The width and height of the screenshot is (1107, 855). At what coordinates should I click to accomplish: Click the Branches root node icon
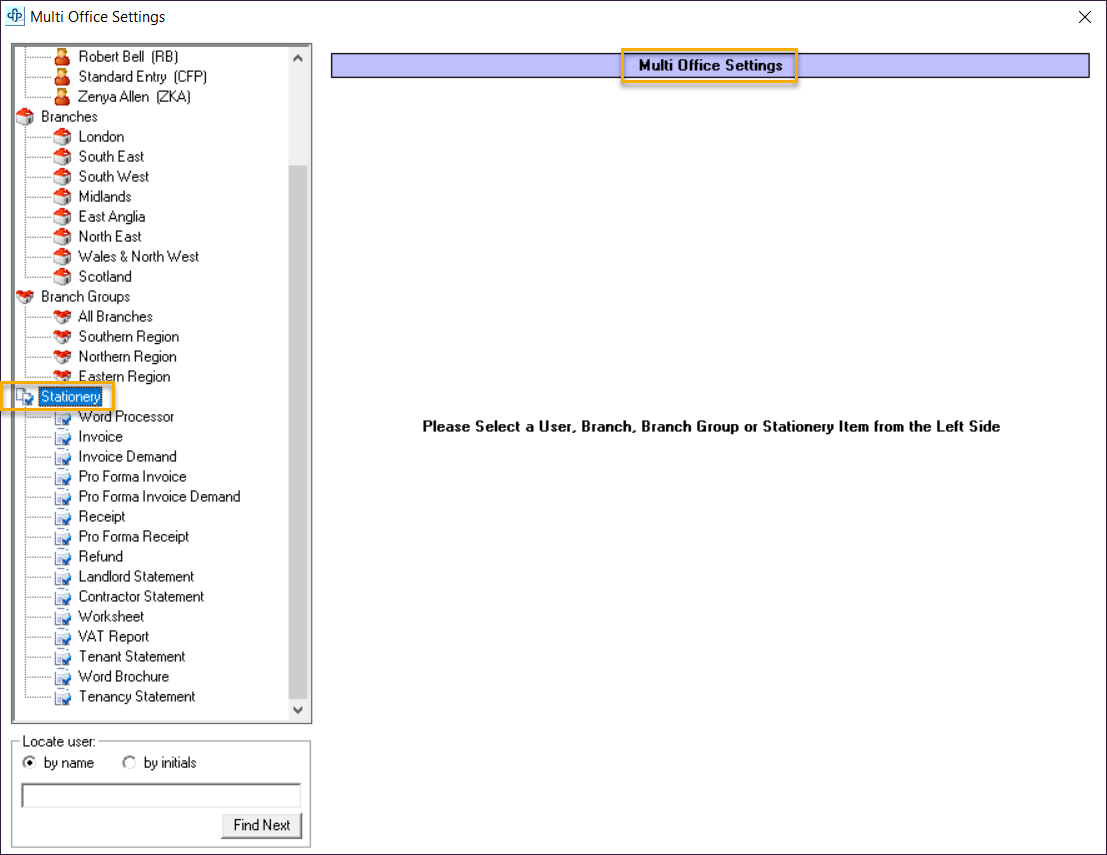tap(25, 116)
